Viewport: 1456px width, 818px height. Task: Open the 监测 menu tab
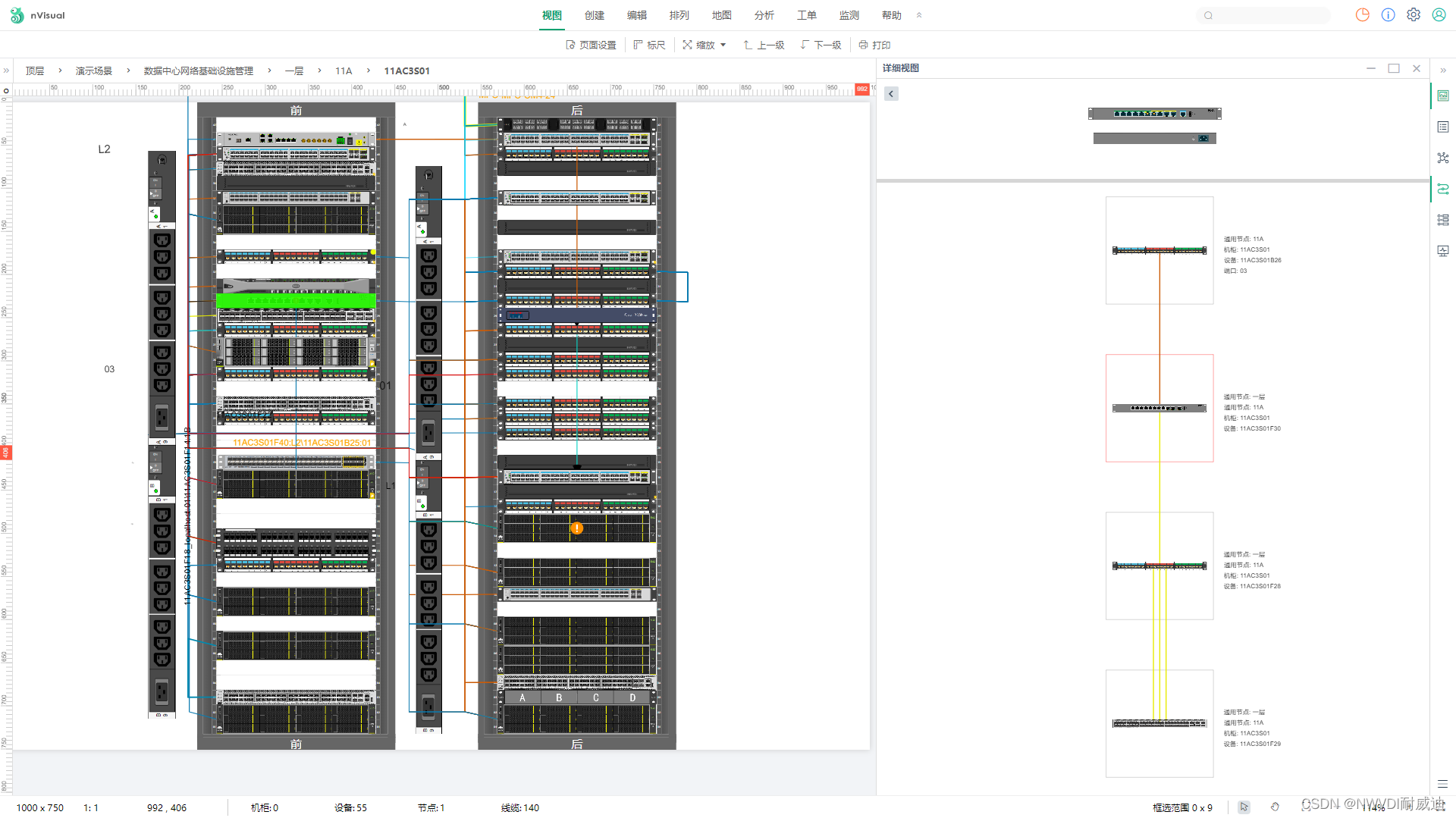point(849,15)
